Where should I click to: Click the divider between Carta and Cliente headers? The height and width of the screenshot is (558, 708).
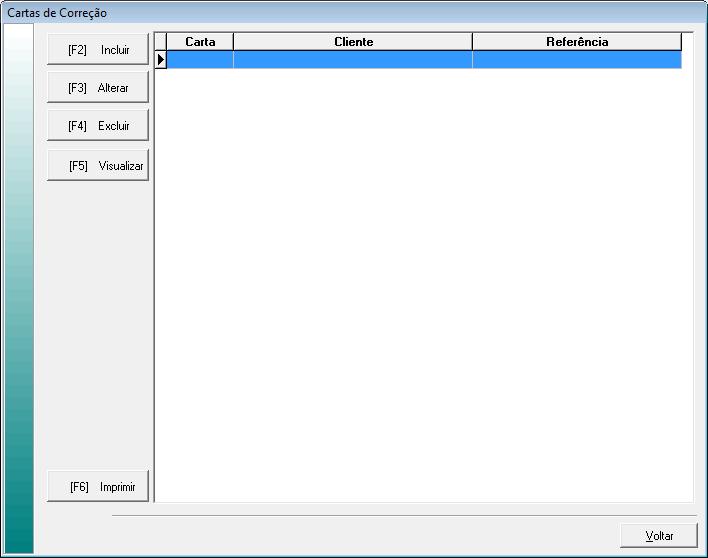click(x=233, y=42)
